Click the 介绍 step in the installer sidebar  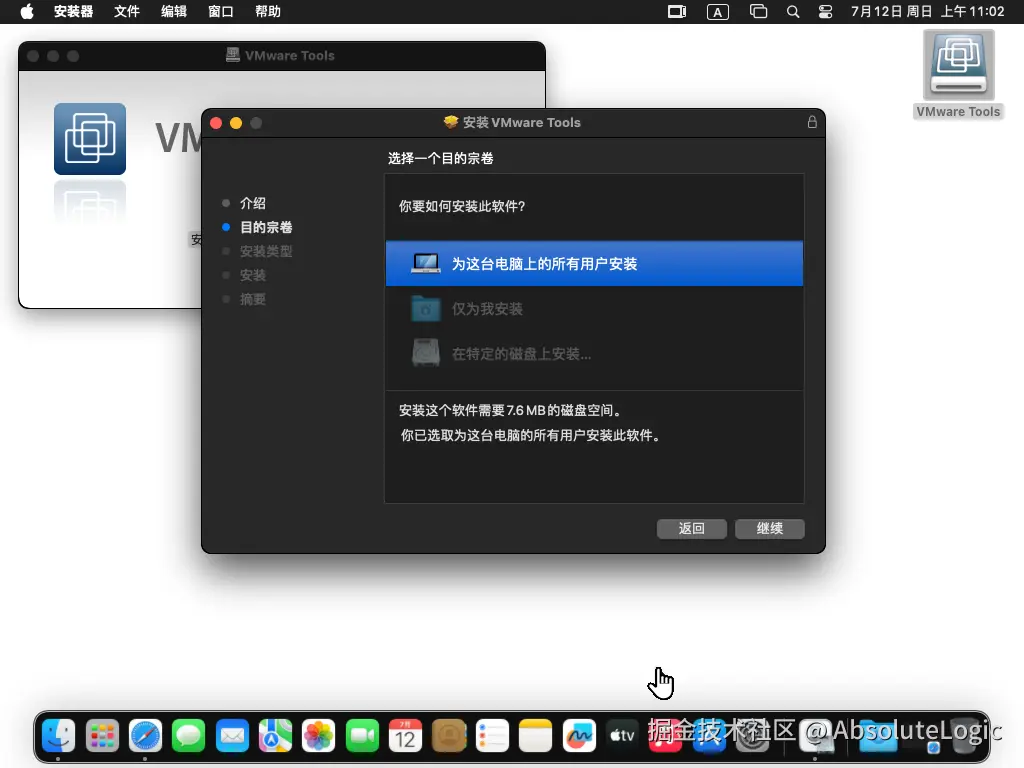253,203
